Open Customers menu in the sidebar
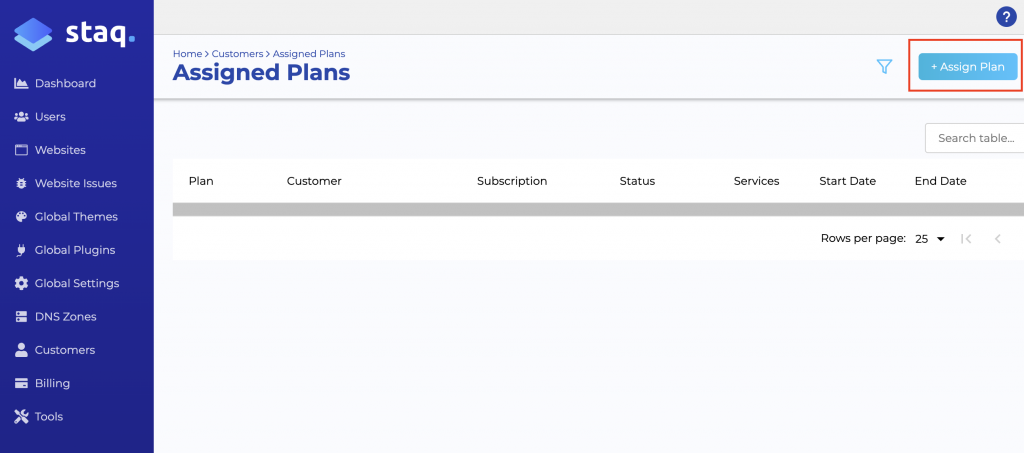The width and height of the screenshot is (1024, 453). [x=64, y=350]
